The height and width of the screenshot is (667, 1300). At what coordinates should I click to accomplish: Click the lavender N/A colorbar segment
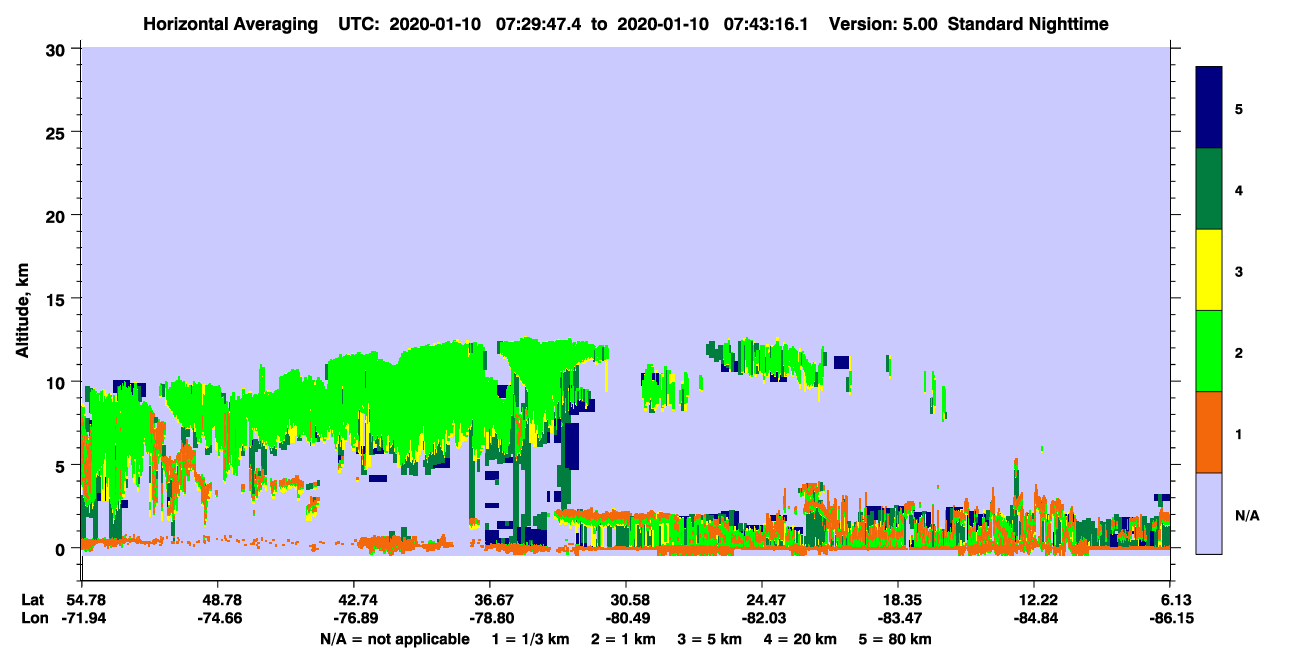(1209, 513)
